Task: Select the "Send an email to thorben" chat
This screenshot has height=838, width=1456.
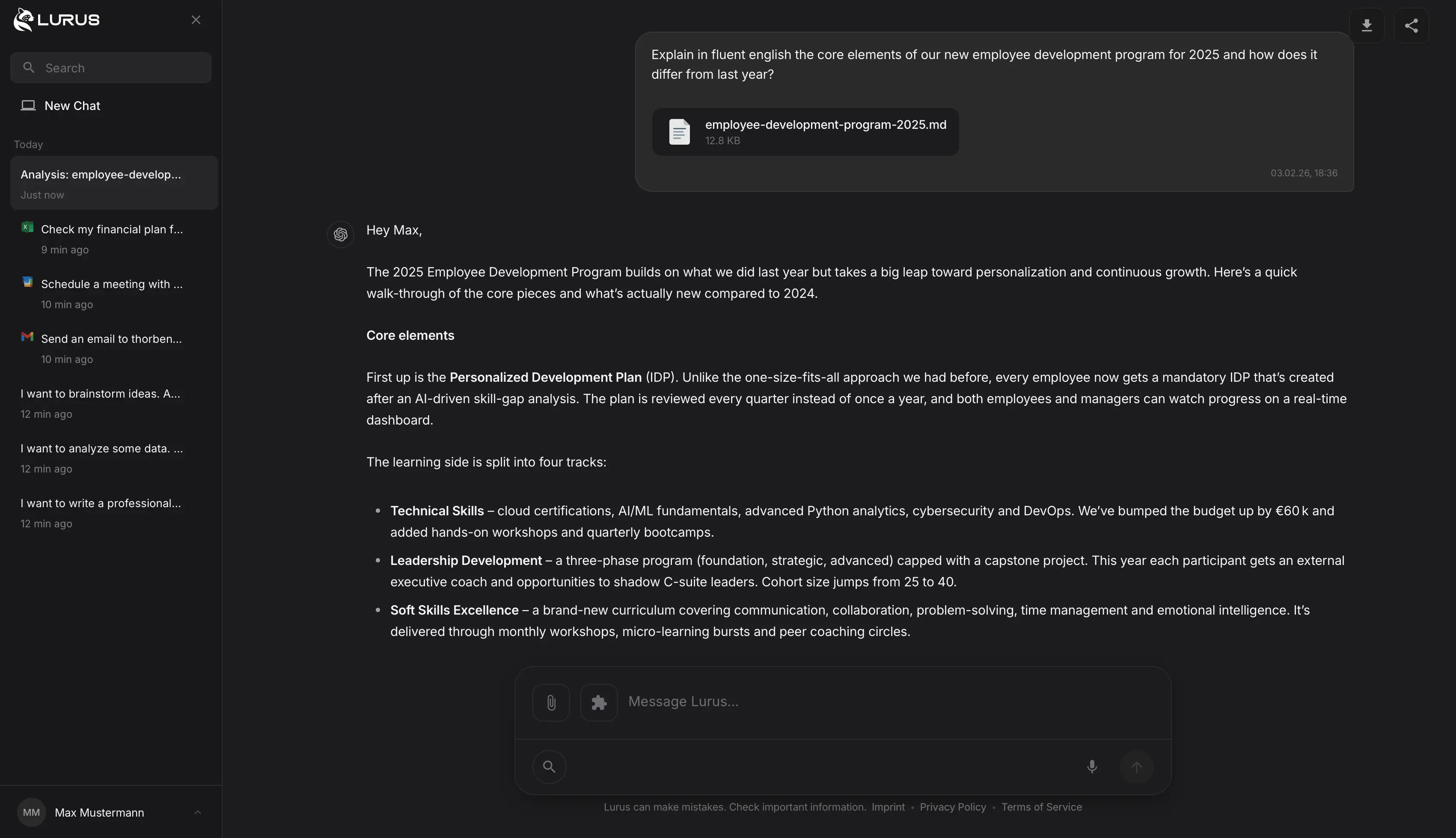Action: point(111,339)
